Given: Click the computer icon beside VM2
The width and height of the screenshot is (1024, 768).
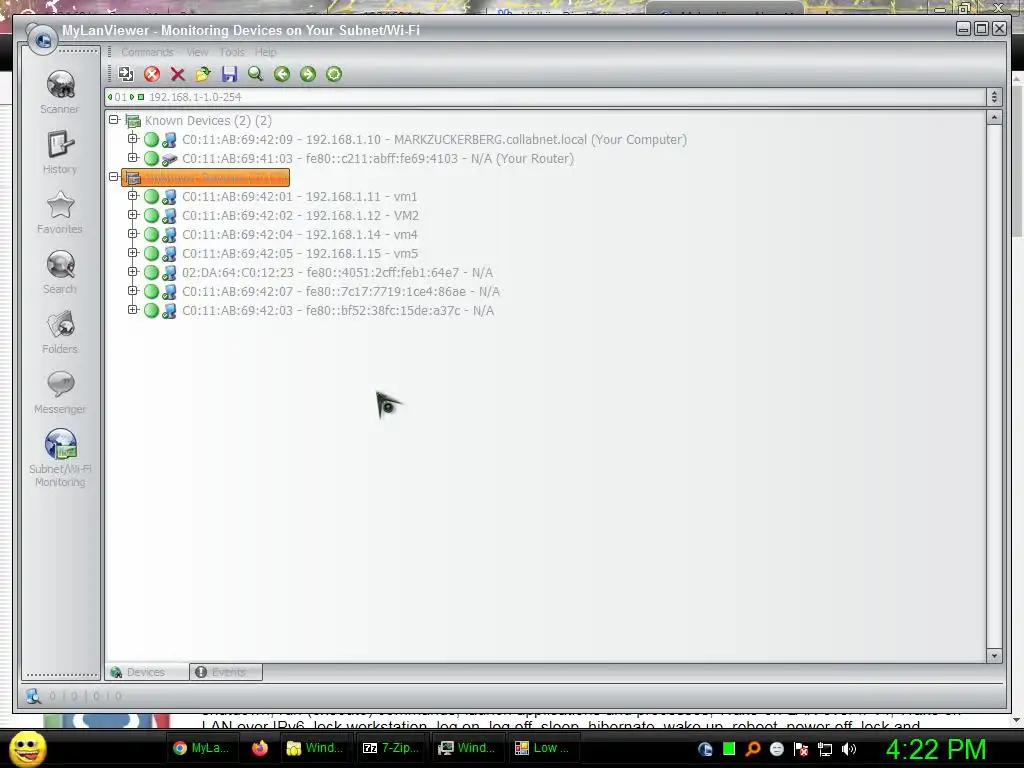Looking at the screenshot, I should tap(169, 216).
